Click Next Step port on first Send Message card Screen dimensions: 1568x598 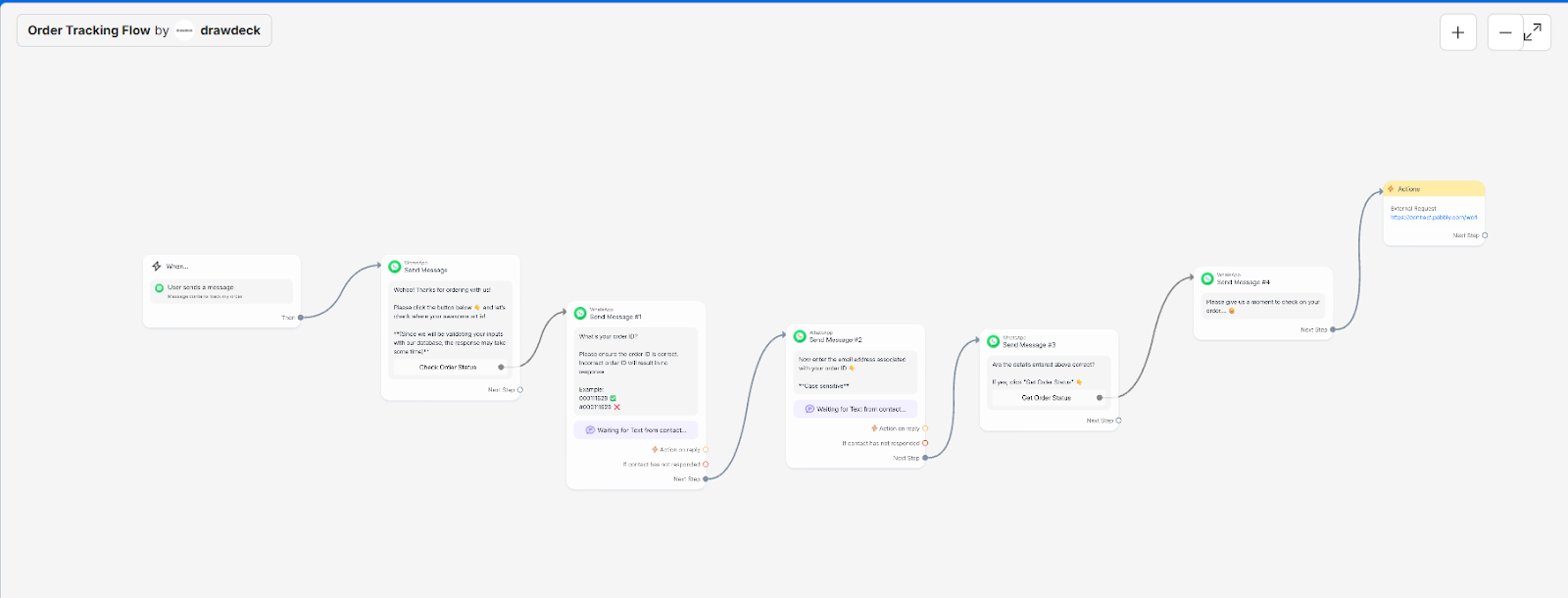[519, 390]
